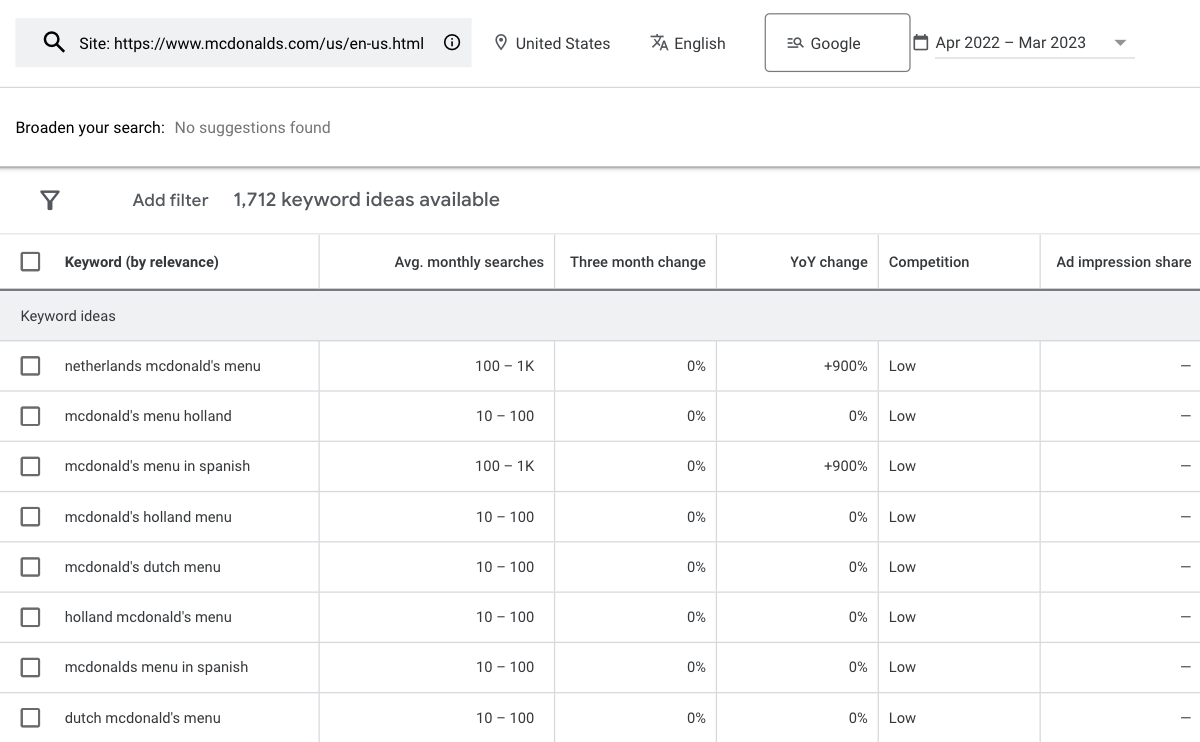Click keyword mcdonalds menu in spanish

[x=156, y=667]
